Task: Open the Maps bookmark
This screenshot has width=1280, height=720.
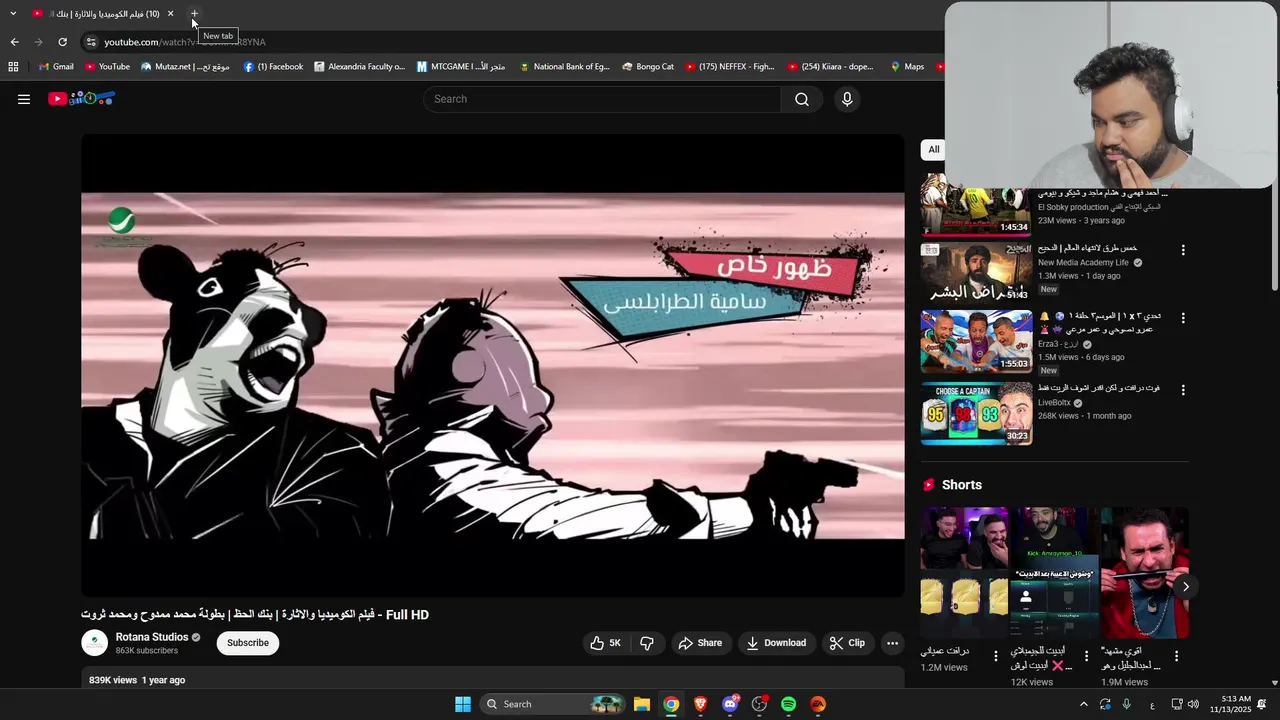Action: click(907, 67)
